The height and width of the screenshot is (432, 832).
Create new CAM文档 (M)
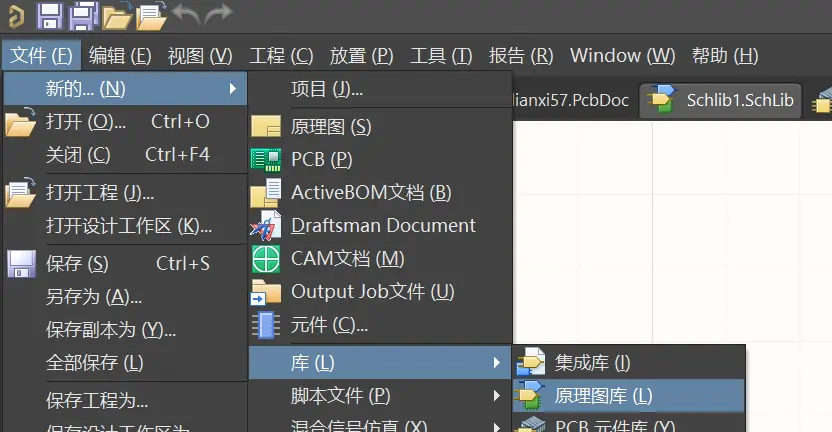coord(380,259)
